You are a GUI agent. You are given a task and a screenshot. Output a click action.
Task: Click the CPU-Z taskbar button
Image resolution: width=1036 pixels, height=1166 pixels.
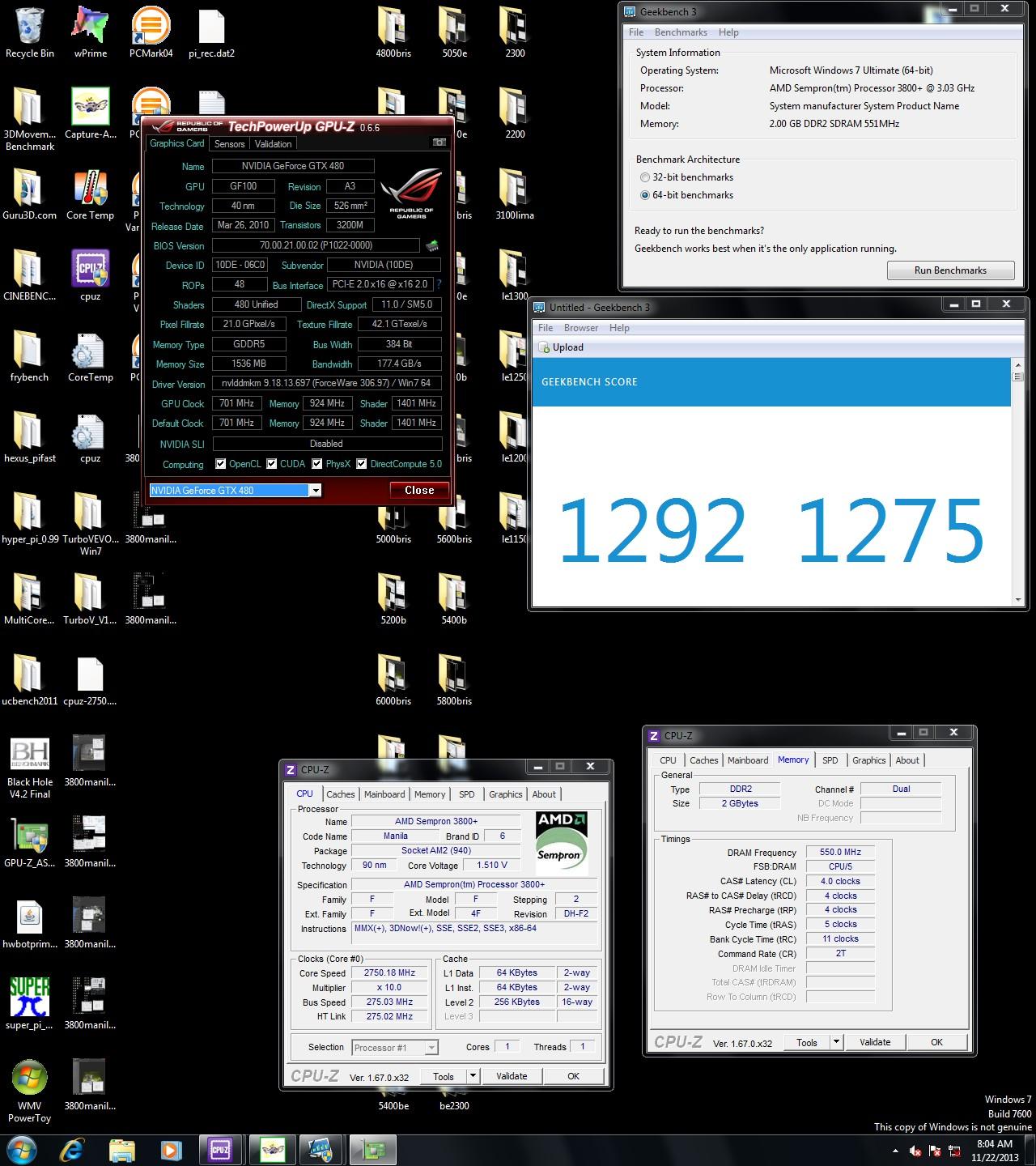[x=220, y=1150]
